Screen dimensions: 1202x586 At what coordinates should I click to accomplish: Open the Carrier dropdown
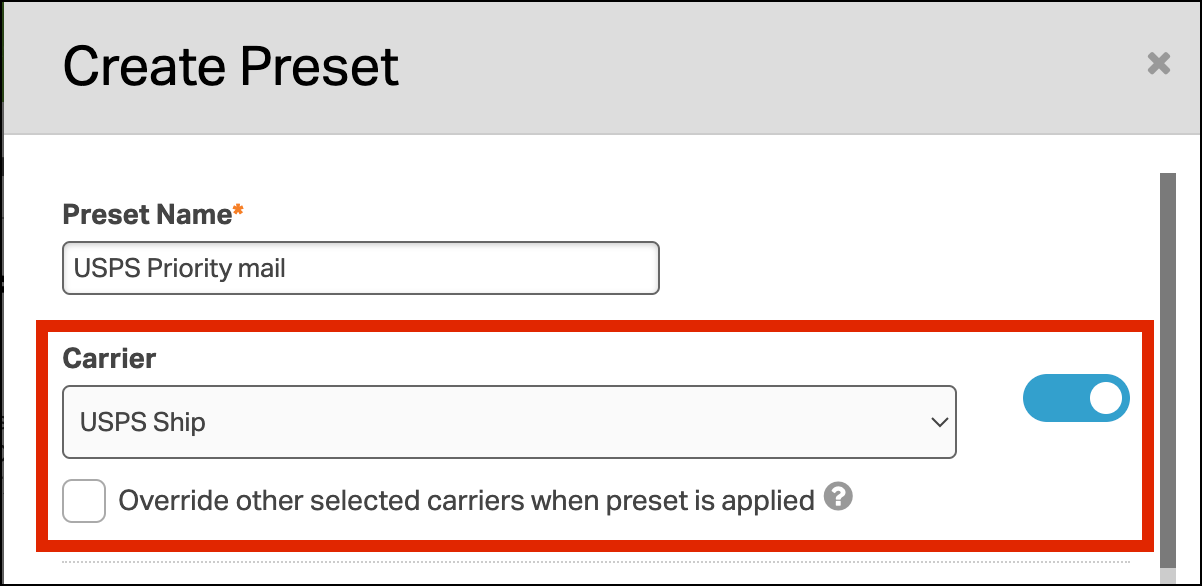(x=509, y=423)
